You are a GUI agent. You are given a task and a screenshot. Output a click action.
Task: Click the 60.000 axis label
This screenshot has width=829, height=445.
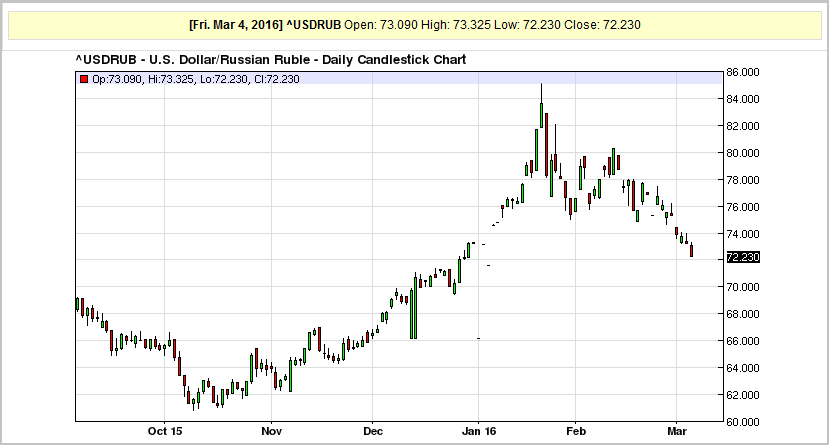[743, 422]
